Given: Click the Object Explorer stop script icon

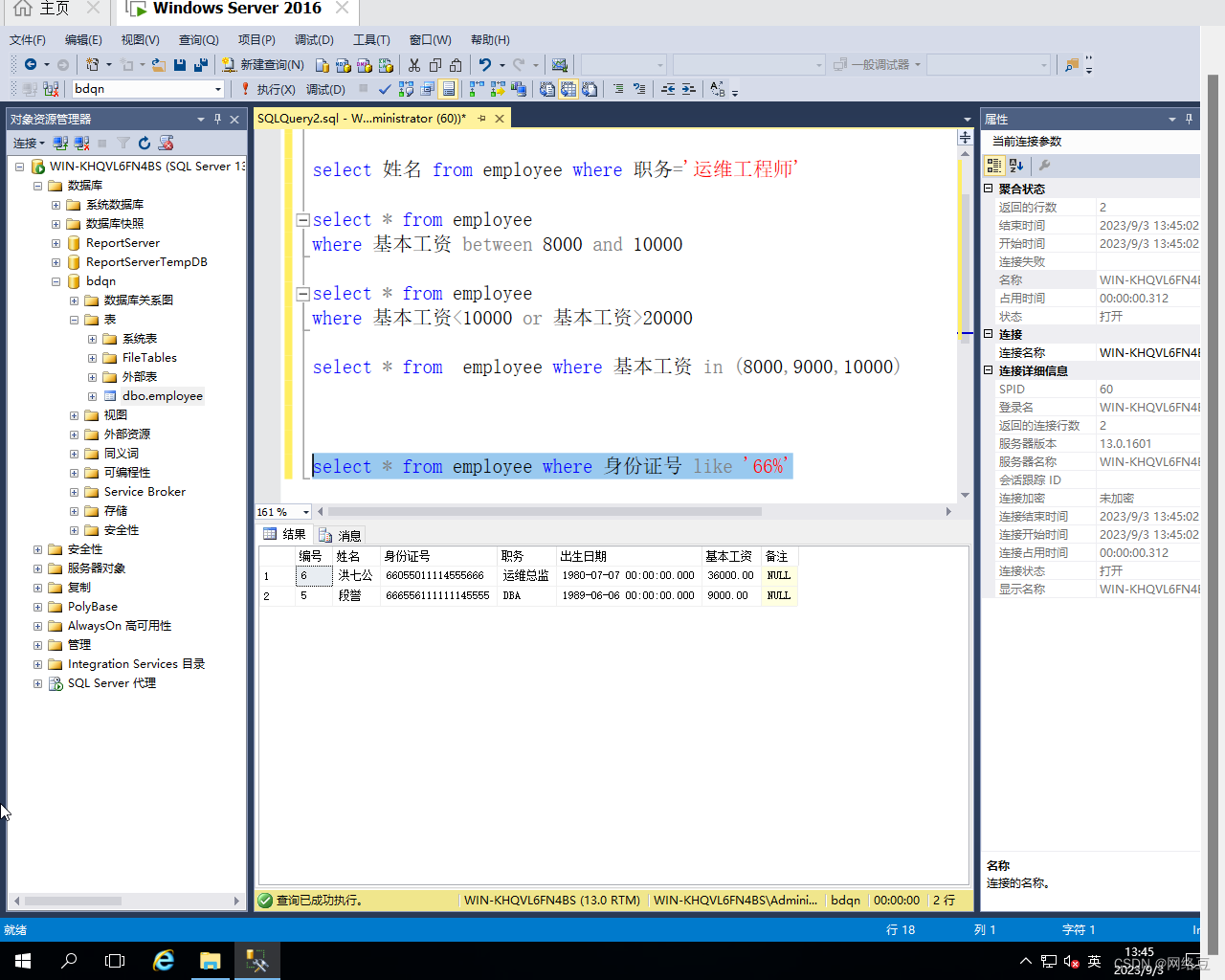Looking at the screenshot, I should pyautogui.click(x=167, y=143).
